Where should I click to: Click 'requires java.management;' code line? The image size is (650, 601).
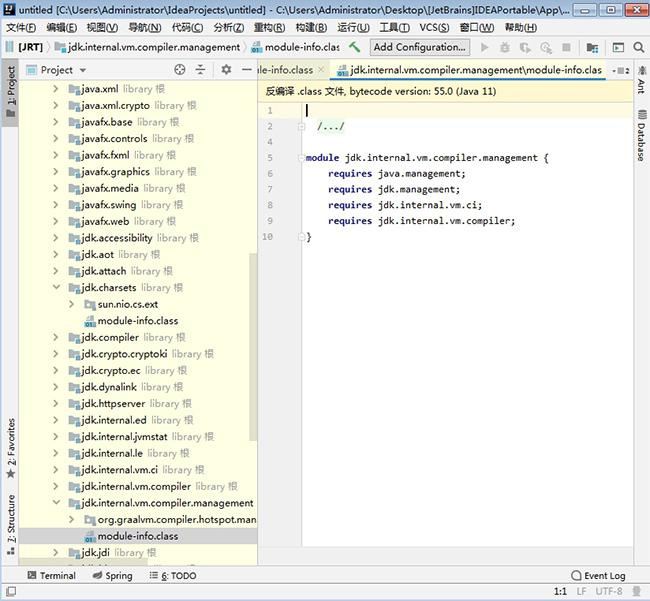(397, 174)
